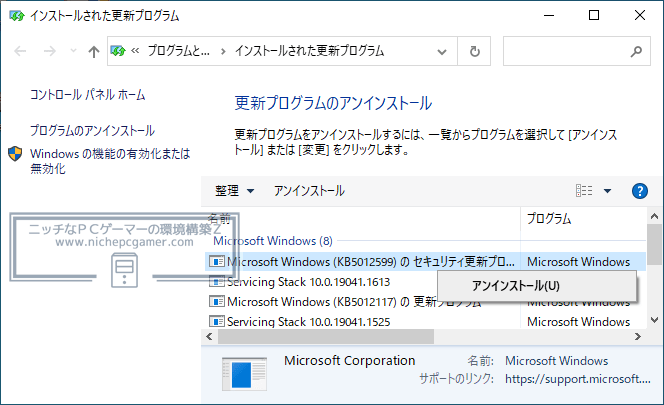The image size is (664, 405).
Task: Click the address bar location icon
Action: pyautogui.click(x=119, y=51)
